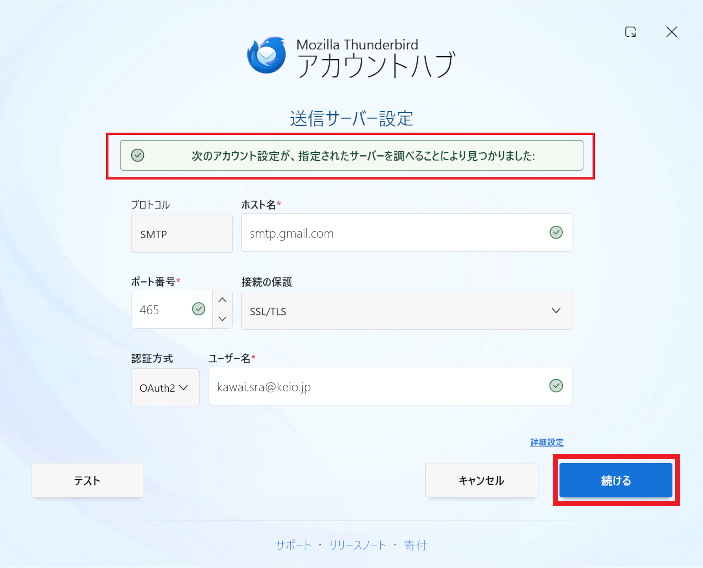Click the checkmark icon in ホスト名 field
Screen dimensions: 703x568
click(556, 233)
